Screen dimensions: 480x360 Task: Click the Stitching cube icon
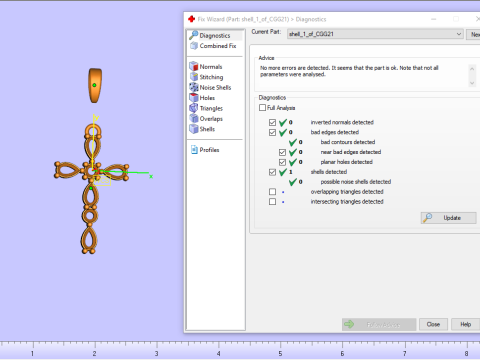click(x=194, y=77)
